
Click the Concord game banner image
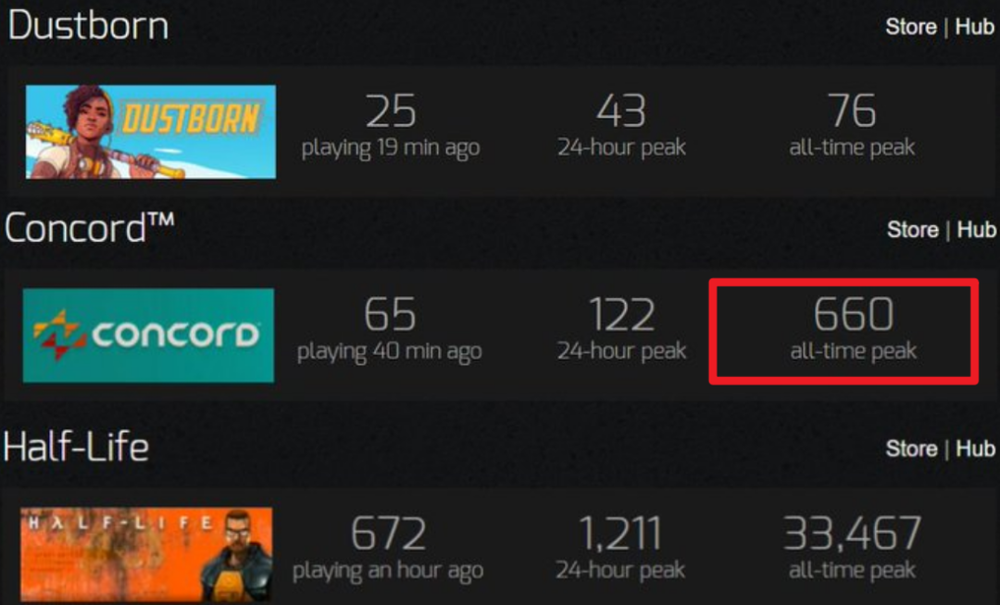(x=149, y=335)
